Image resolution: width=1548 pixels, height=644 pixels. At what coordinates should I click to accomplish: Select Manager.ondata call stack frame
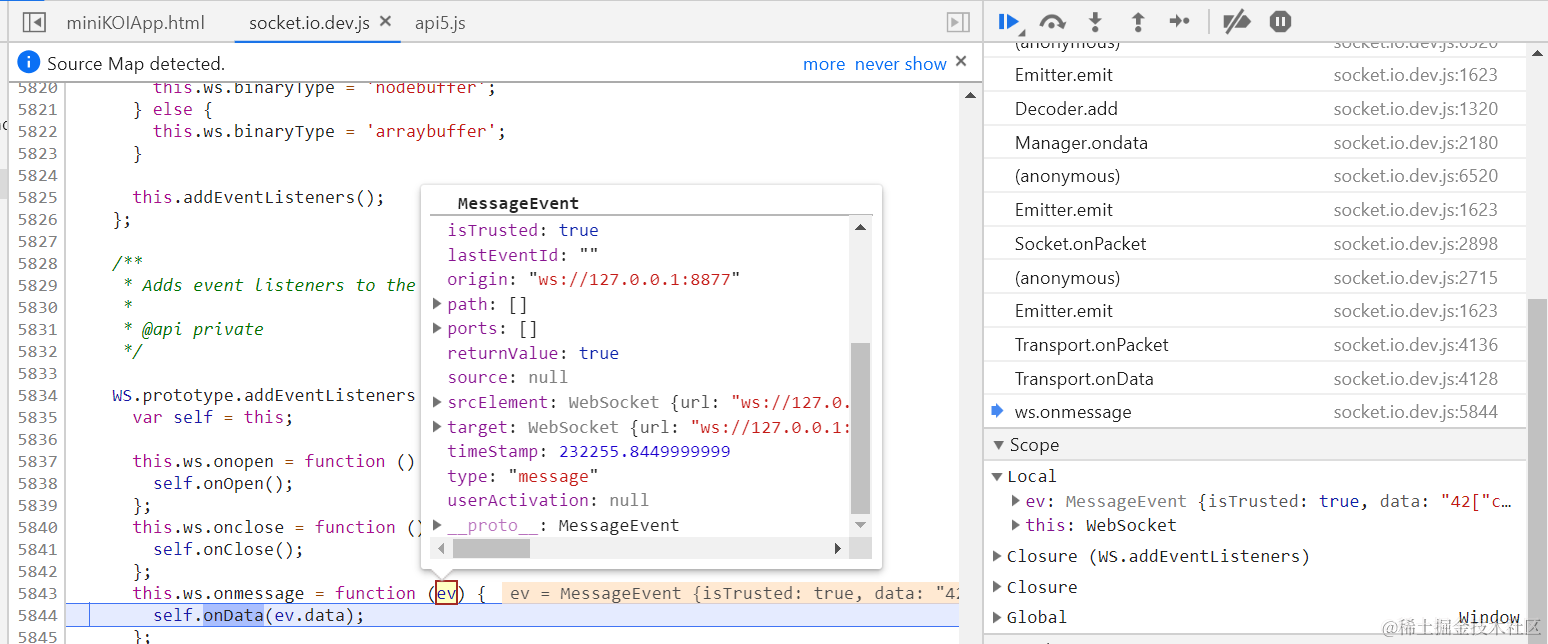(1255, 143)
